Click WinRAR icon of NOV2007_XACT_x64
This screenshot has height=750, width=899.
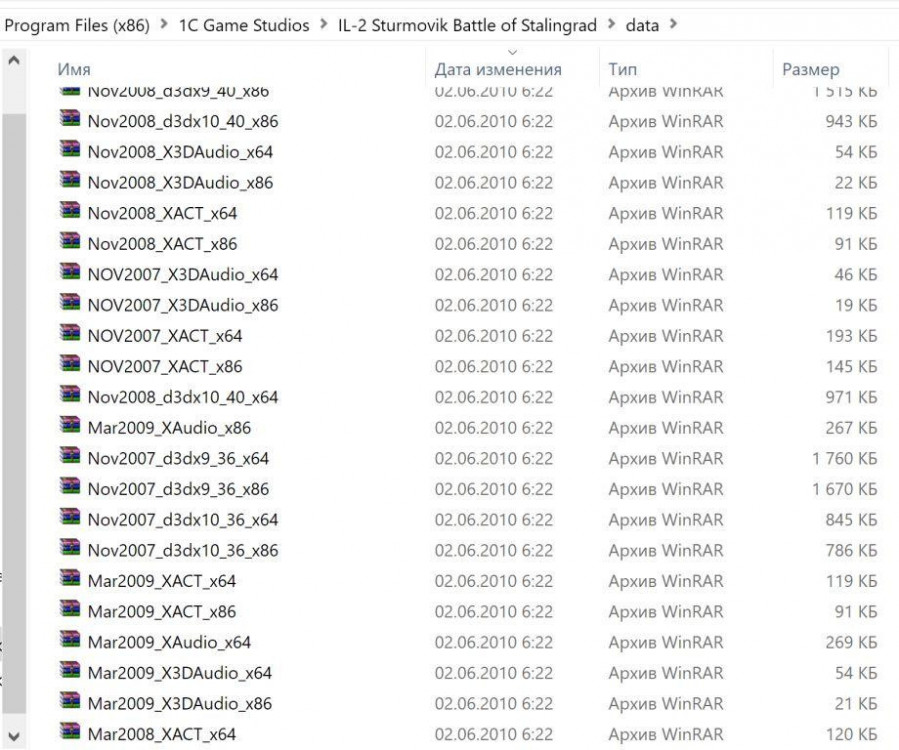pyautogui.click(x=70, y=333)
